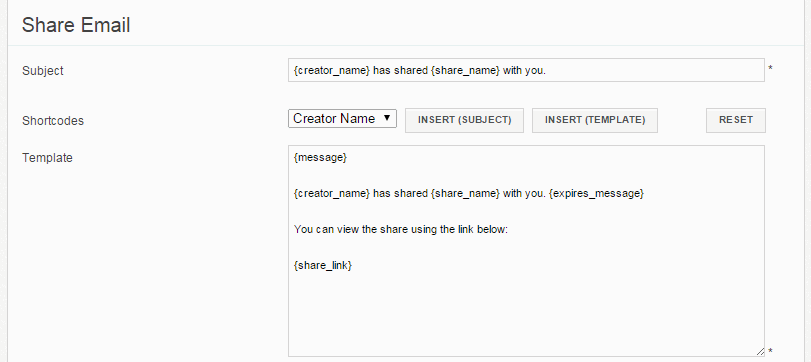Click the Shortcodes label
811x362 pixels.
[53, 121]
